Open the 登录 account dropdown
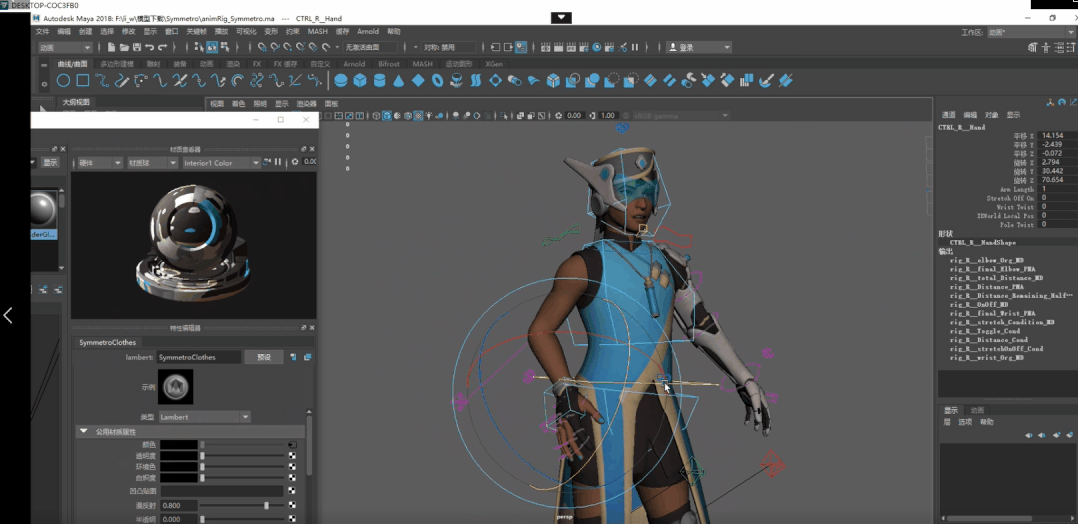This screenshot has width=1078, height=524. coord(698,47)
